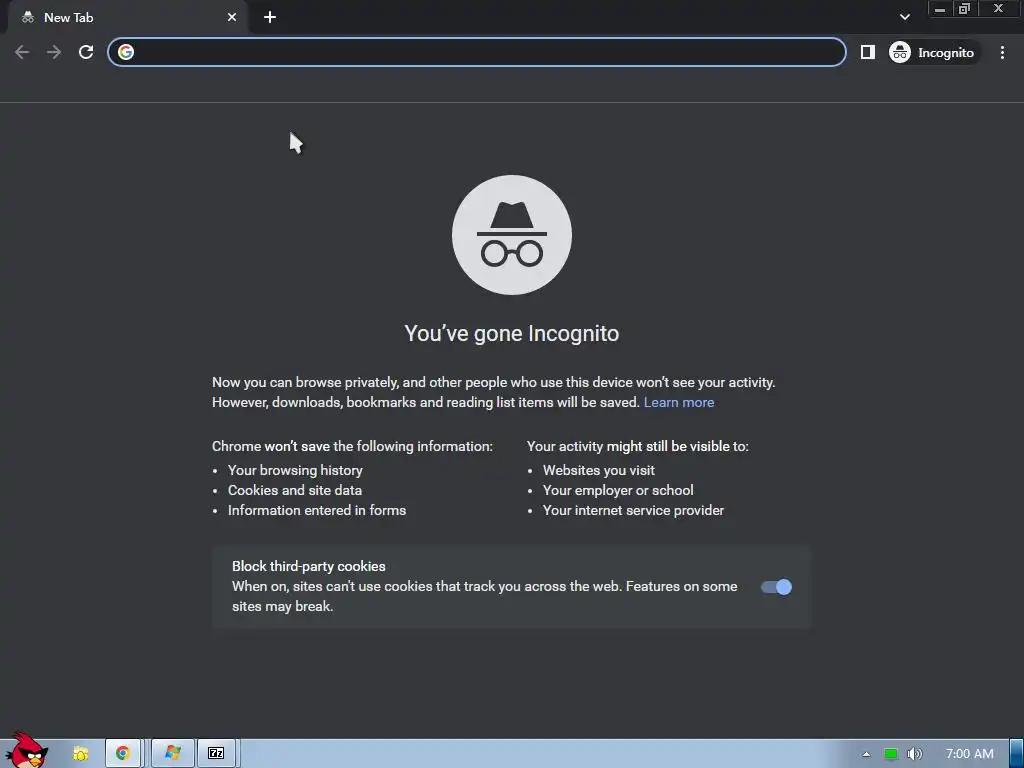The height and width of the screenshot is (768, 1024).
Task: Click 'Cookies and site data' item
Action: click(x=295, y=490)
